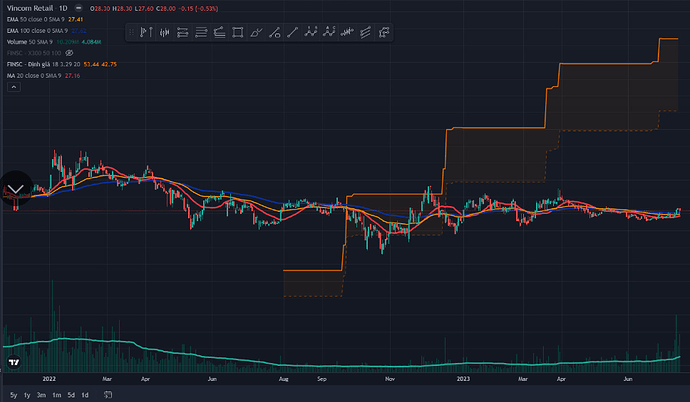Switch chart range to 3m
This screenshot has width=690, height=402.
point(41,395)
